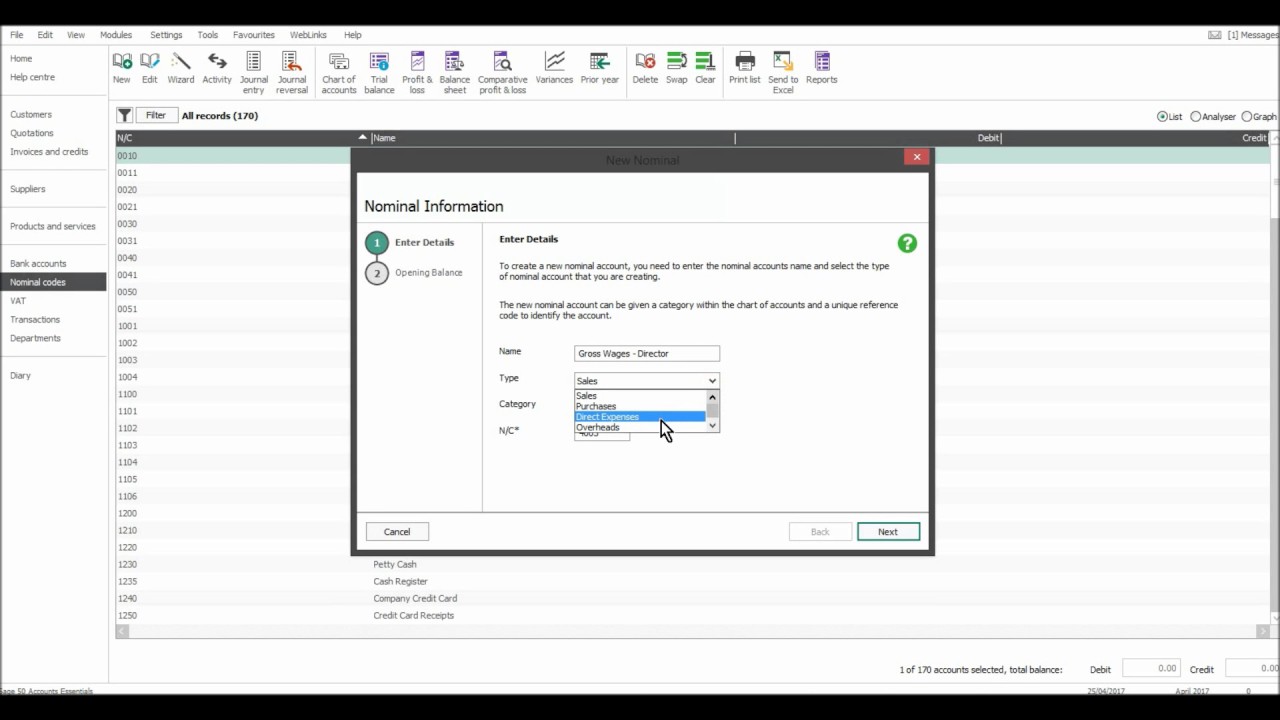Click the Cancel button in wizard

tap(397, 532)
